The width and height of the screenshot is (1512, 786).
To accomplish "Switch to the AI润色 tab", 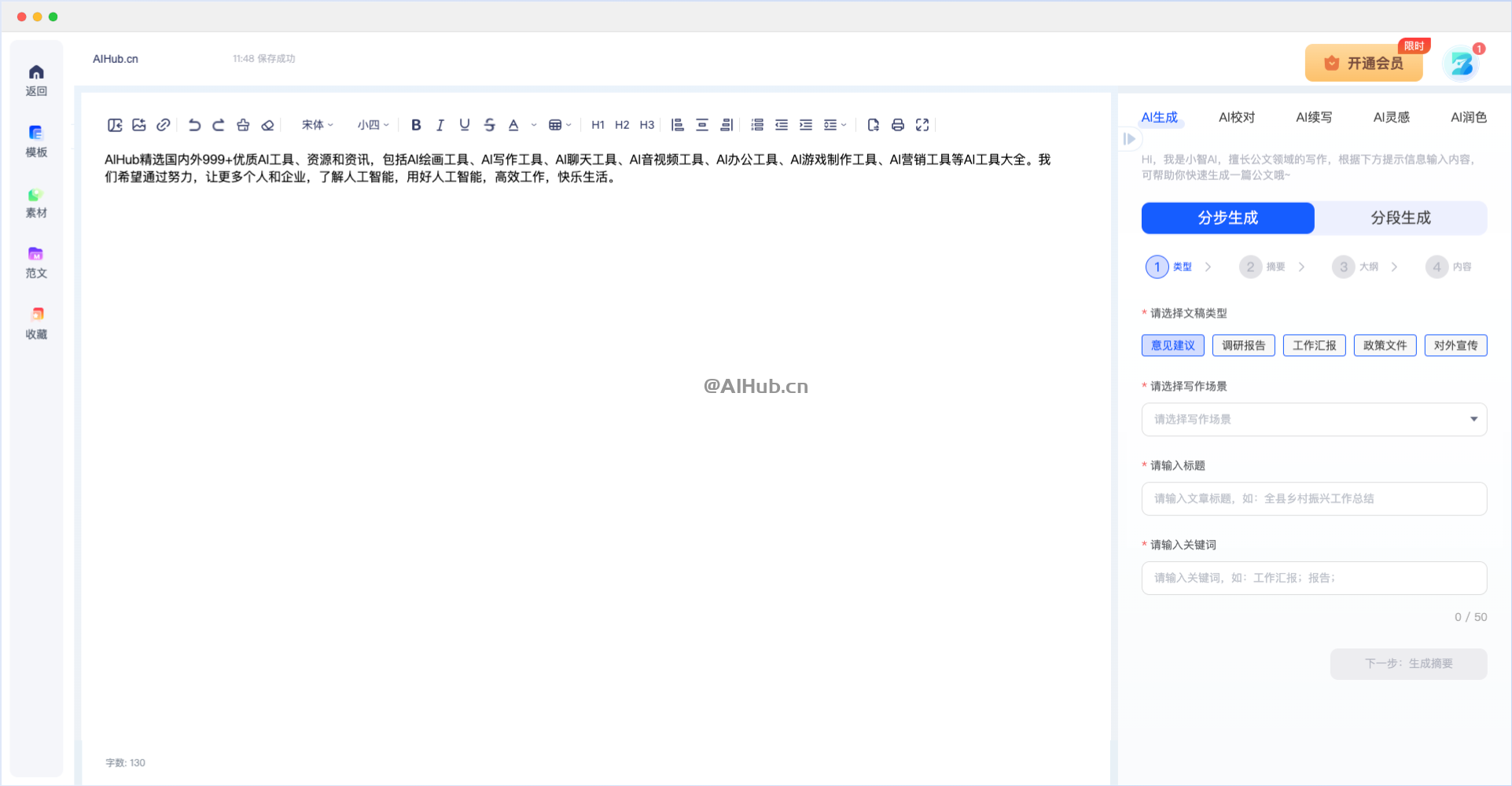I will click(x=1469, y=117).
